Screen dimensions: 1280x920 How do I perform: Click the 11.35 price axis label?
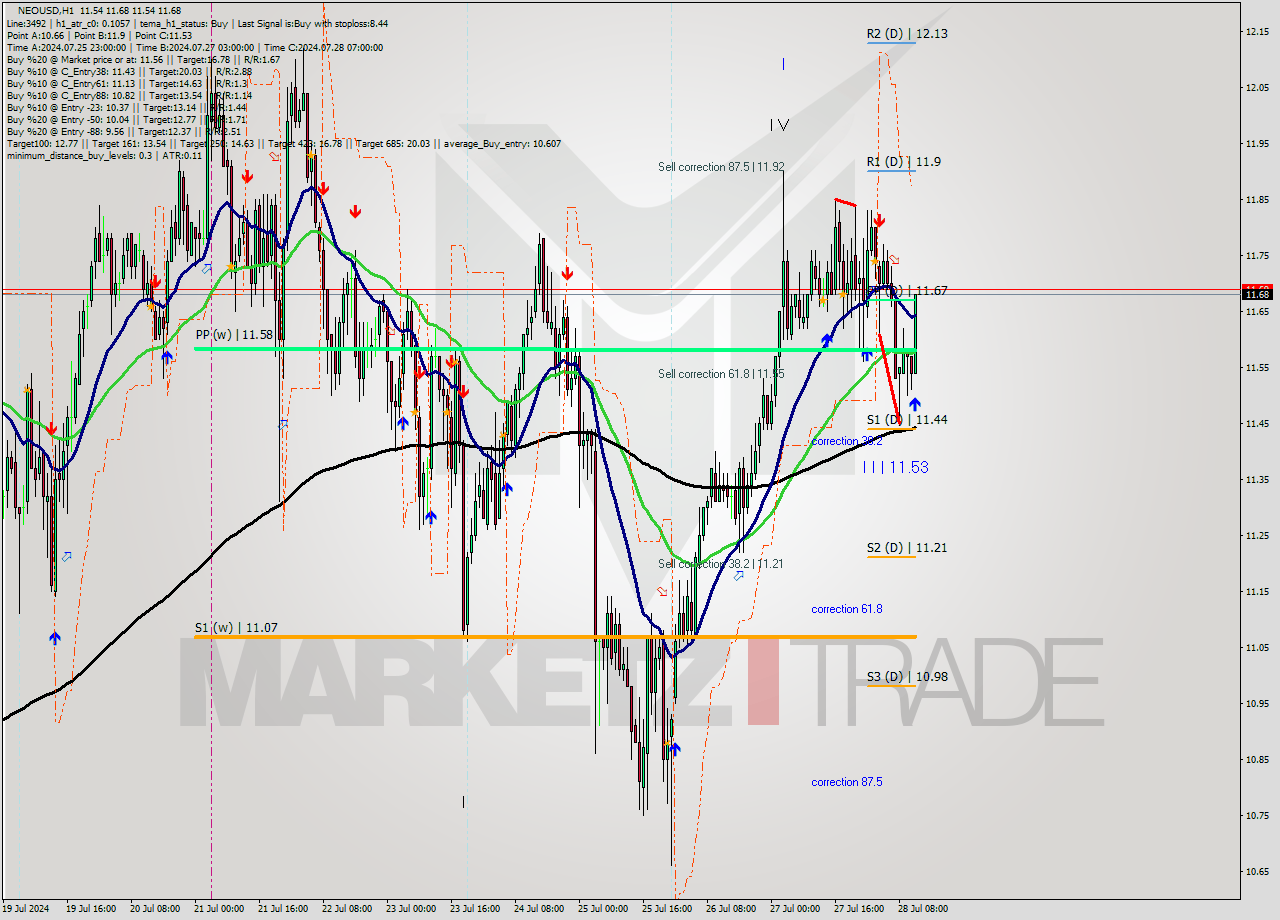(x=1258, y=480)
